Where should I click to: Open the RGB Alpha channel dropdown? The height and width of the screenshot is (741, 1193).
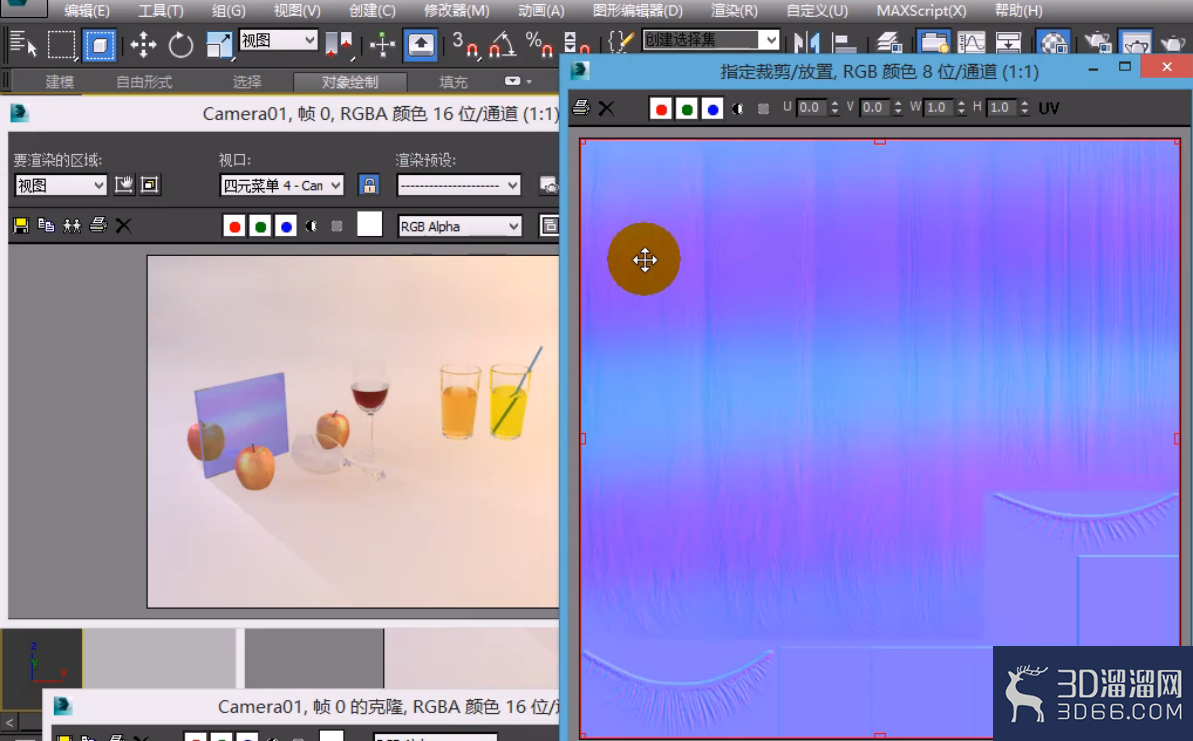tap(460, 226)
